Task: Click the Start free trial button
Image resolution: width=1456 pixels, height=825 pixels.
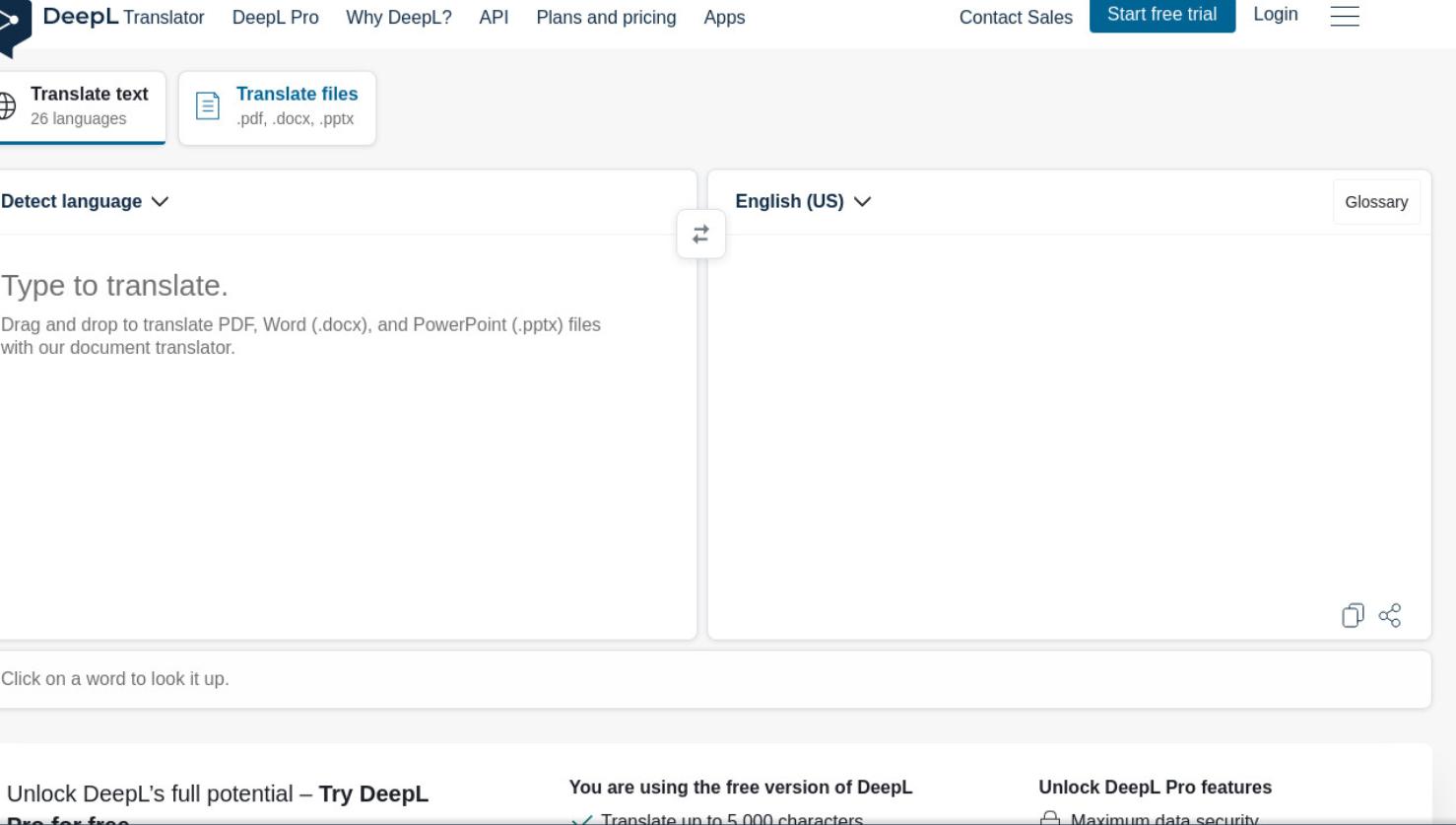Action: click(1162, 15)
